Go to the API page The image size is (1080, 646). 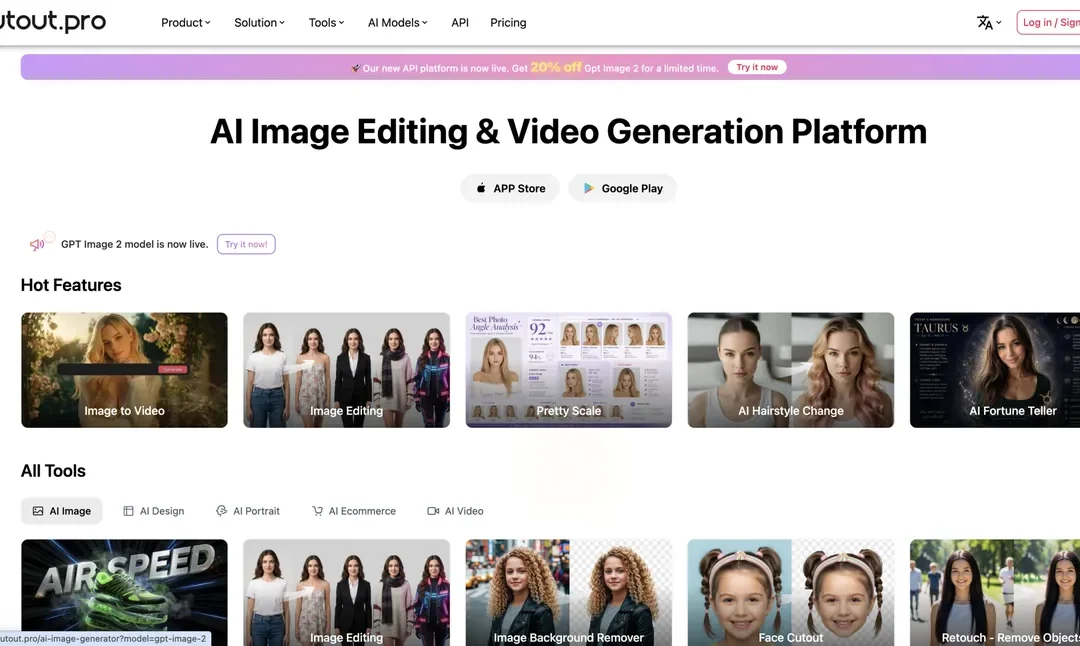coord(460,23)
